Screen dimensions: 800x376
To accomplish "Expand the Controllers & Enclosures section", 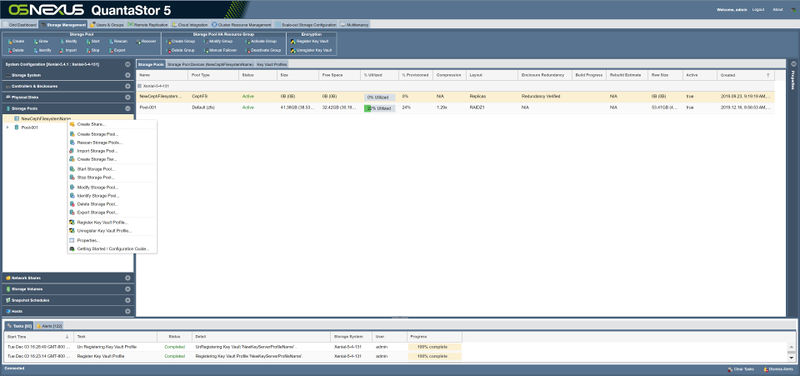I will (128, 86).
